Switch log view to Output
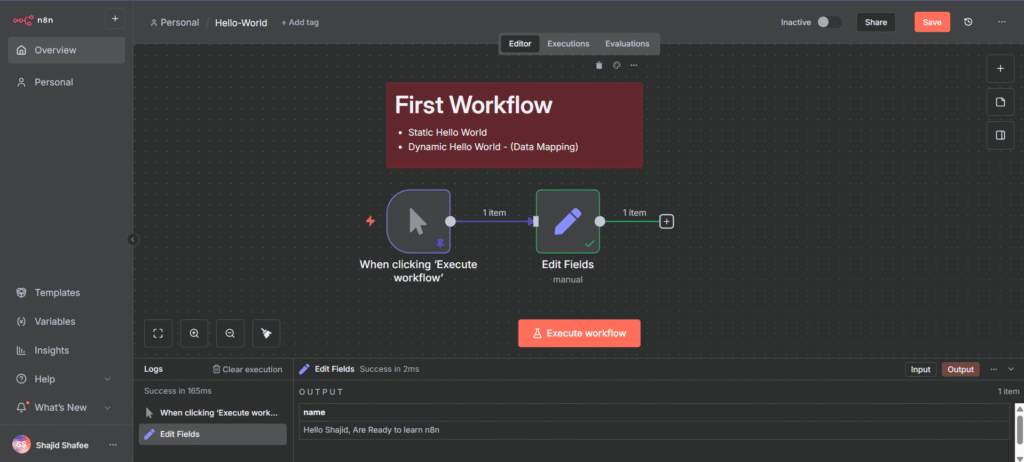 [x=960, y=369]
